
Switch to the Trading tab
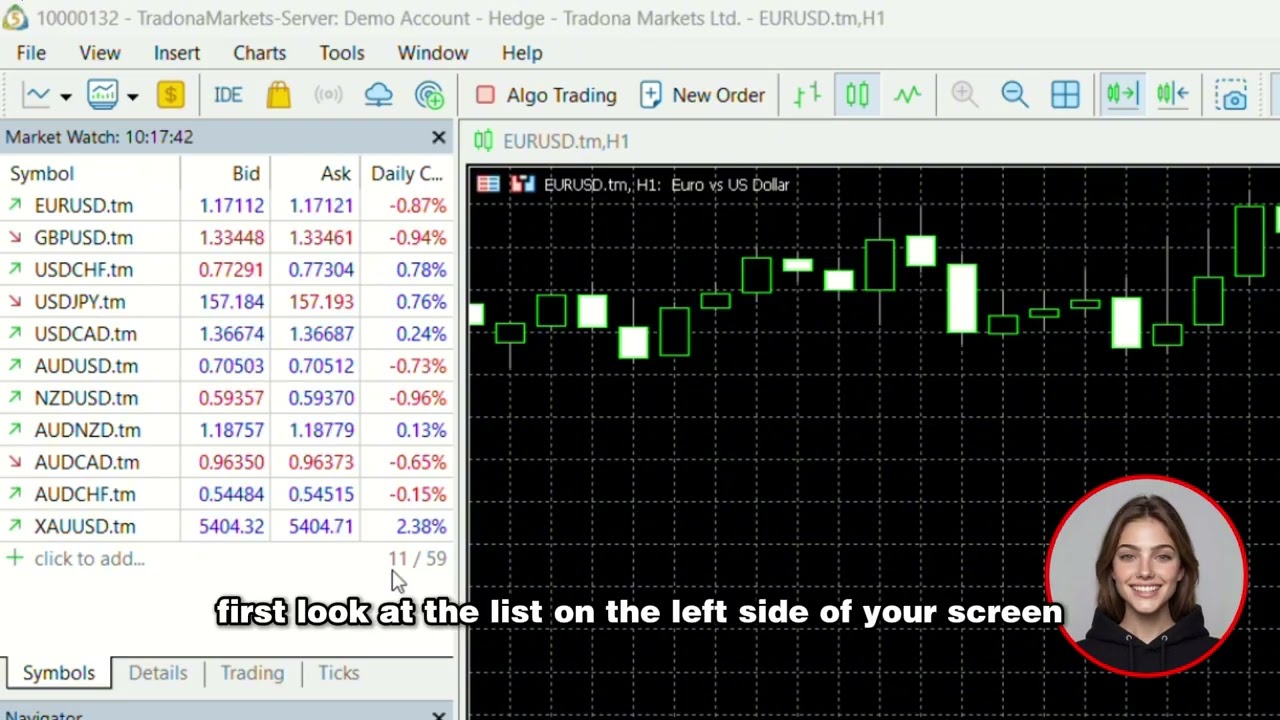(x=252, y=673)
